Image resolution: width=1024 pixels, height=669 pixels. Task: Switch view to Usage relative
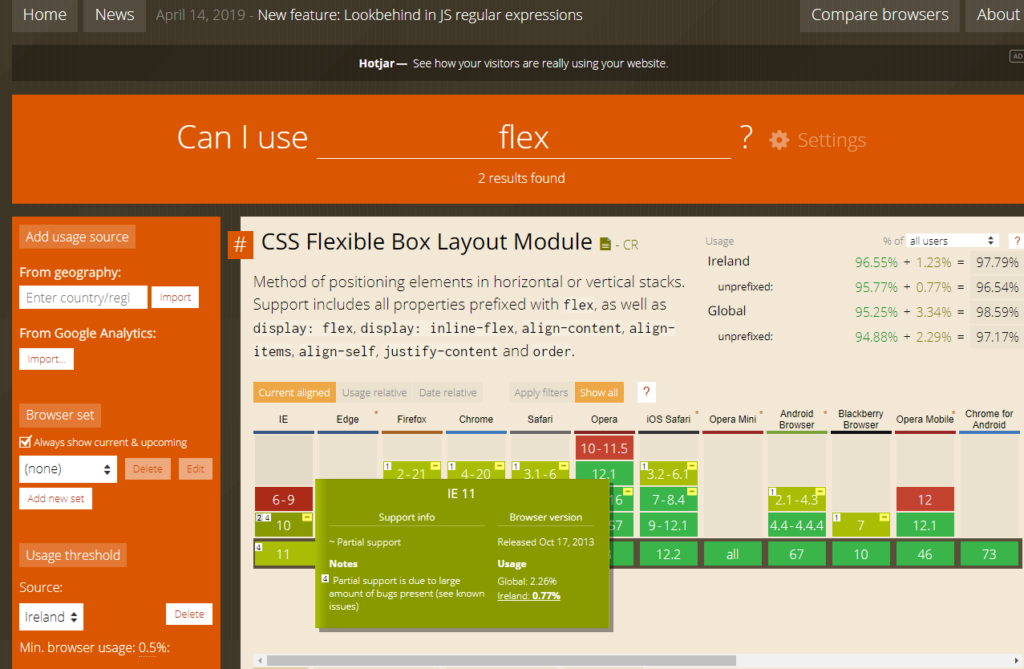375,393
